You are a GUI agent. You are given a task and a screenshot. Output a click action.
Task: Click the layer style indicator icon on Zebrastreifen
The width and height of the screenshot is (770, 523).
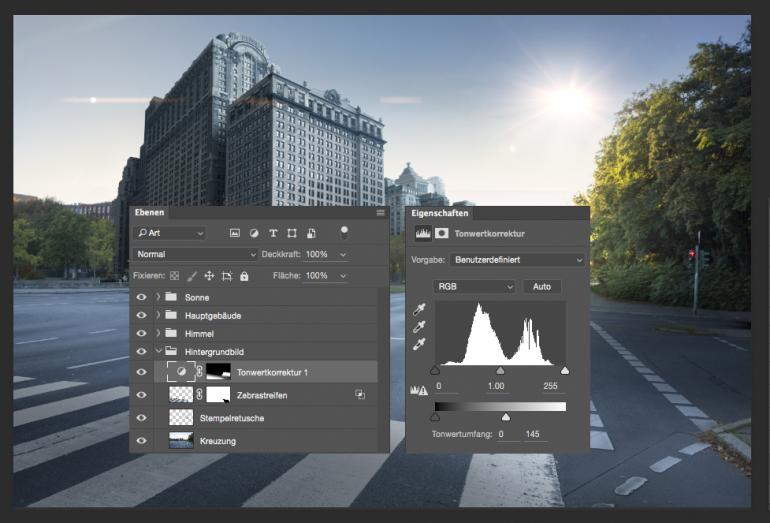360,394
